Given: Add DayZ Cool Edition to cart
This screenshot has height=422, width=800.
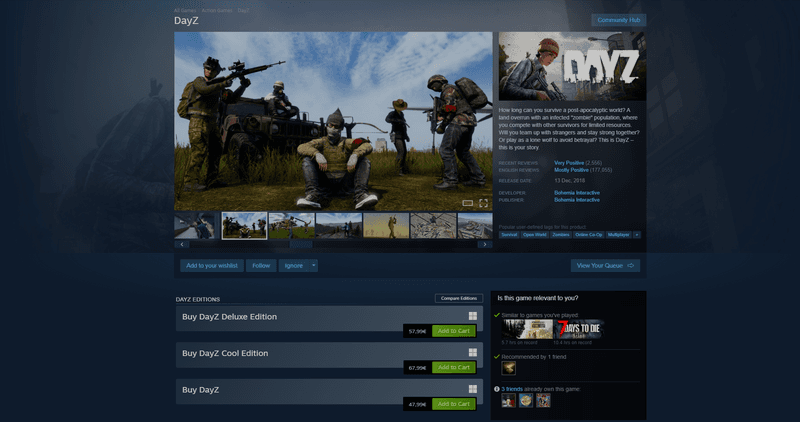Looking at the screenshot, I should tap(454, 367).
